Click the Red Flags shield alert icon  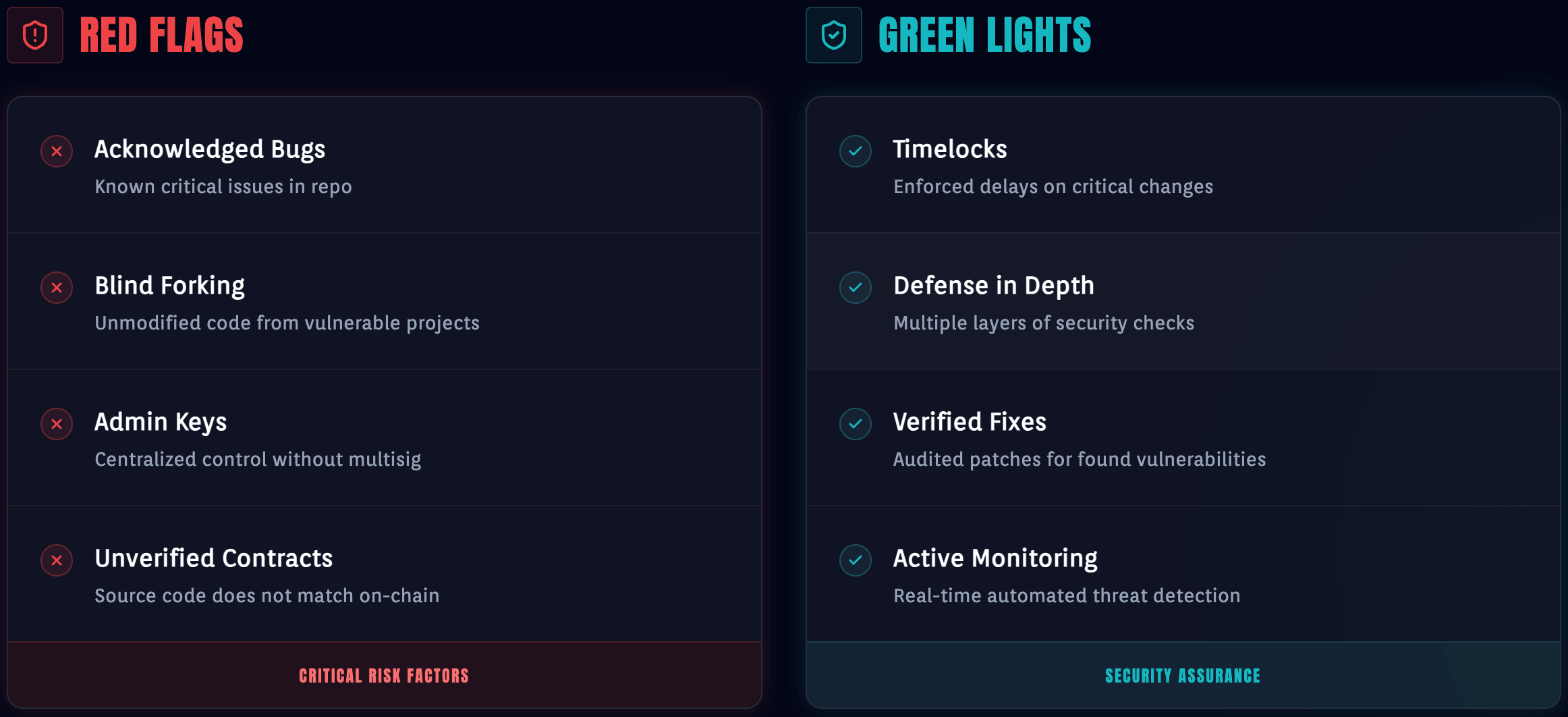click(x=34, y=35)
